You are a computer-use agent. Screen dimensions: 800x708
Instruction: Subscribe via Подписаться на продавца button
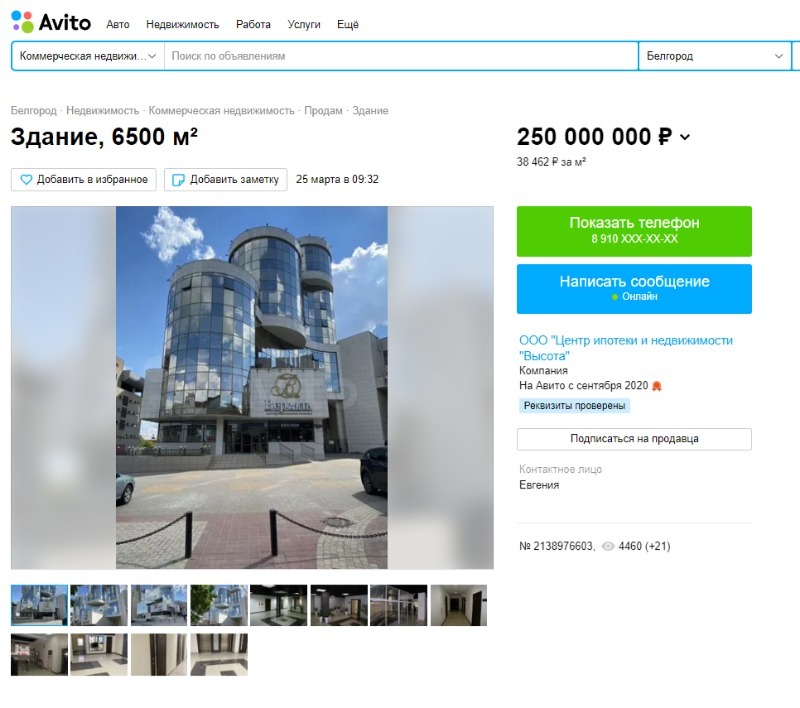[x=634, y=439]
